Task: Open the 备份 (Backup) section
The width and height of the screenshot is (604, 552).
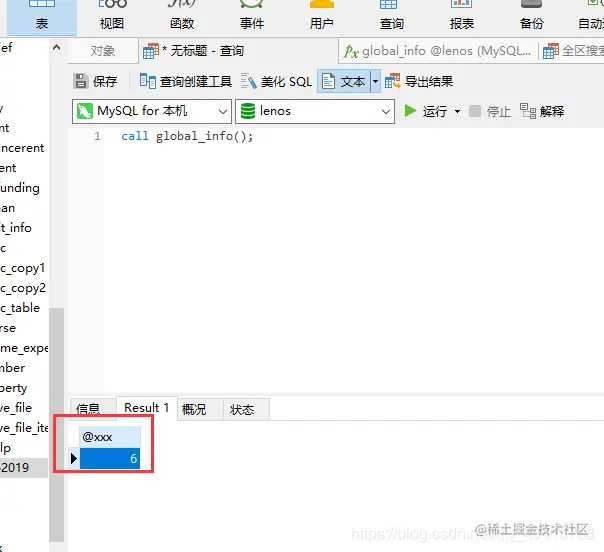Action: click(x=532, y=17)
